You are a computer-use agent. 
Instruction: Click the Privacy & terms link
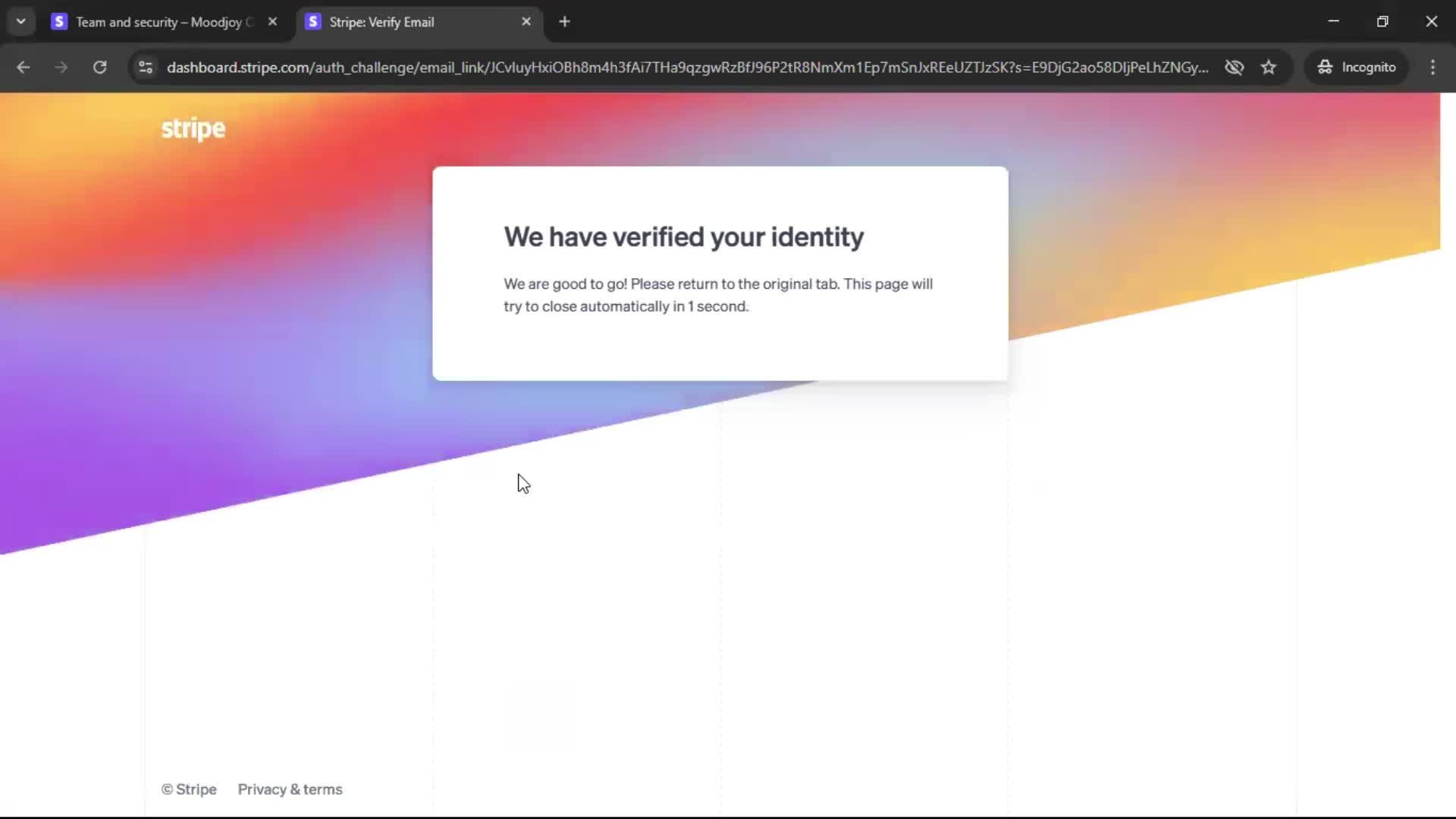[290, 789]
